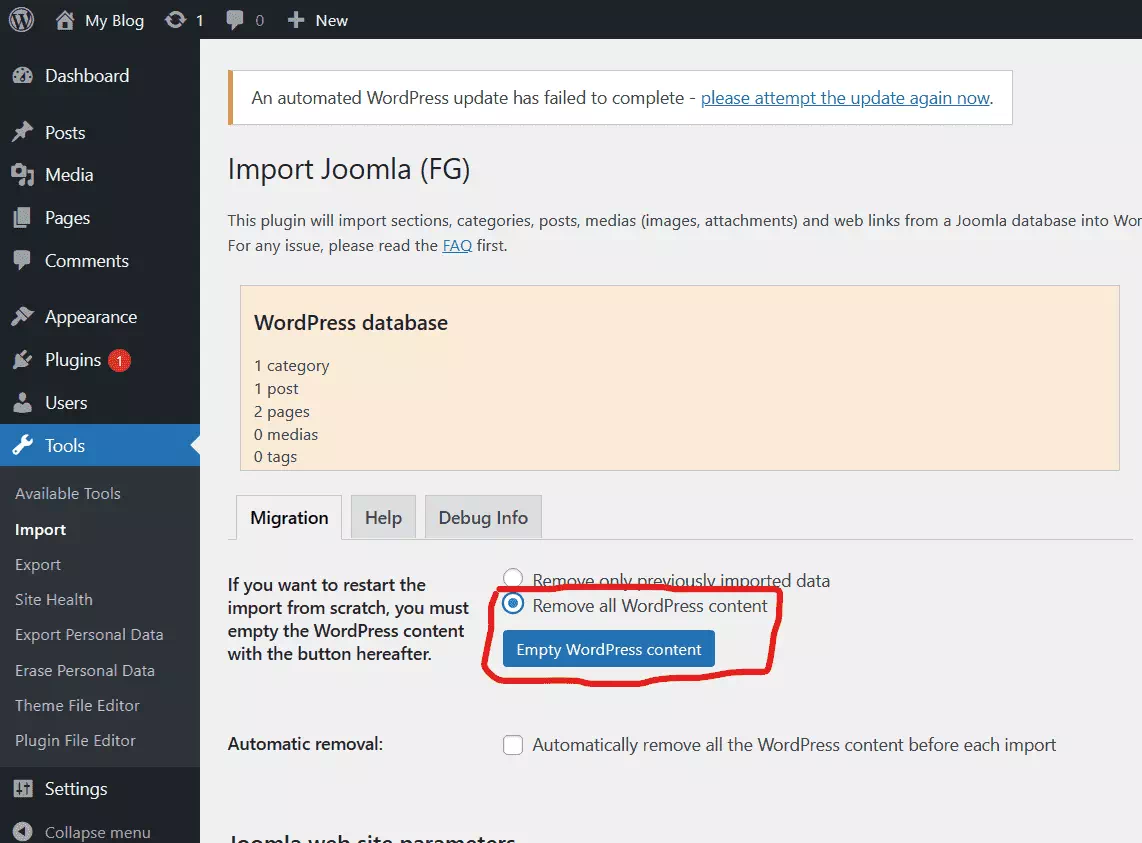The image size is (1142, 843).
Task: Click the Import Joomla (FG) heading
Action: coord(349,169)
